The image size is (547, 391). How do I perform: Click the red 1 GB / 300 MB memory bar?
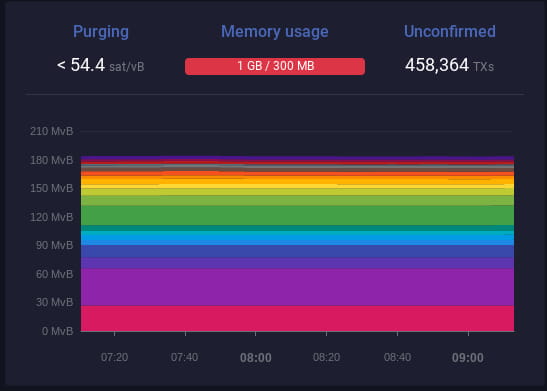[x=275, y=66]
